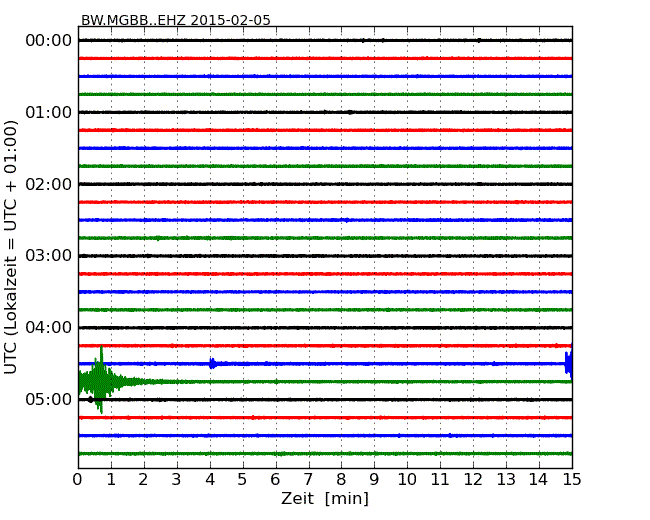Select the y-axis label UTC (Lokalzeit = UTC + 01:00)
This screenshot has width=650, height=520.
[x=10, y=247]
